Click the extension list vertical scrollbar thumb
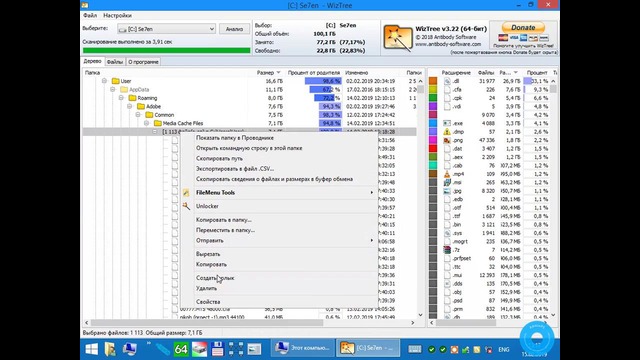The image size is (640, 360). coord(553,88)
